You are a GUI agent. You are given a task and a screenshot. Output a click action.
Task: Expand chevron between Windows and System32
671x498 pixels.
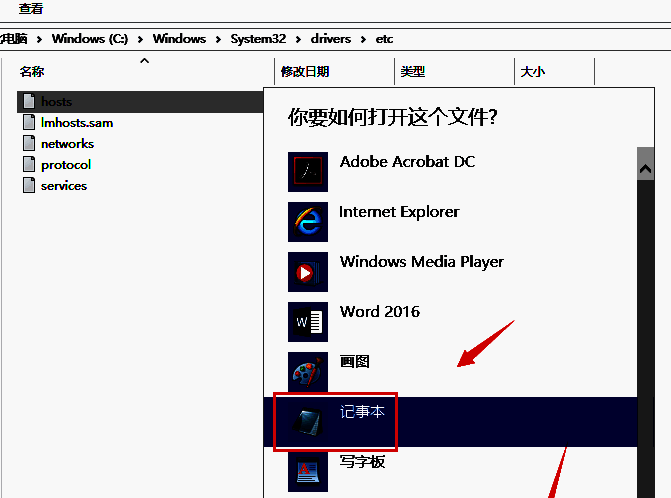click(x=218, y=39)
